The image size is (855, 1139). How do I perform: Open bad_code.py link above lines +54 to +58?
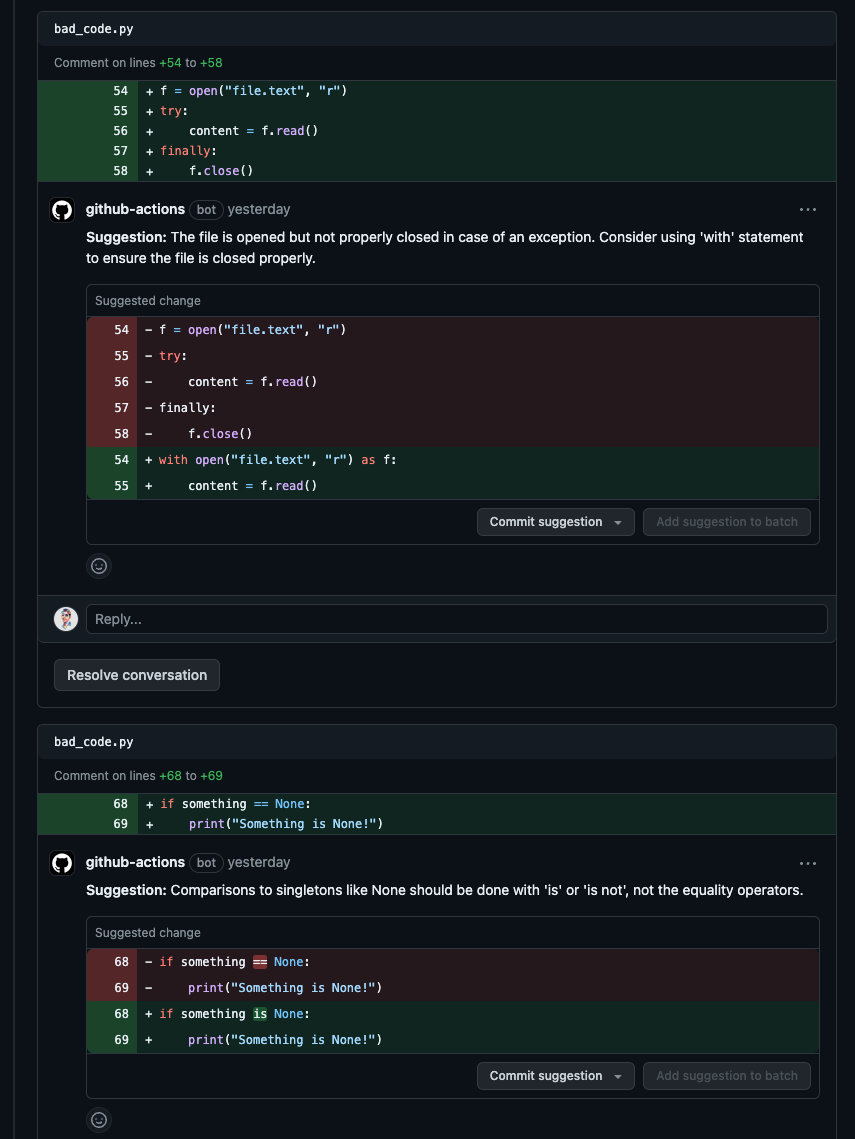(93, 29)
